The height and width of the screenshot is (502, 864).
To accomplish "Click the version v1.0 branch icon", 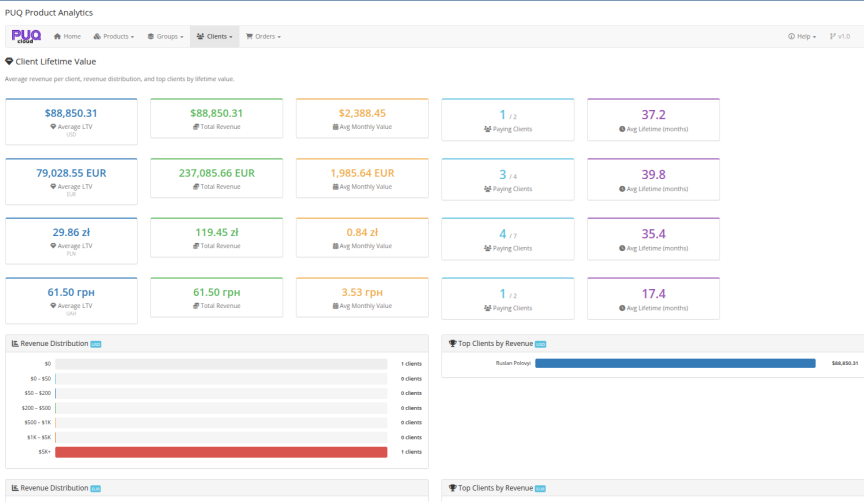I will pos(832,36).
